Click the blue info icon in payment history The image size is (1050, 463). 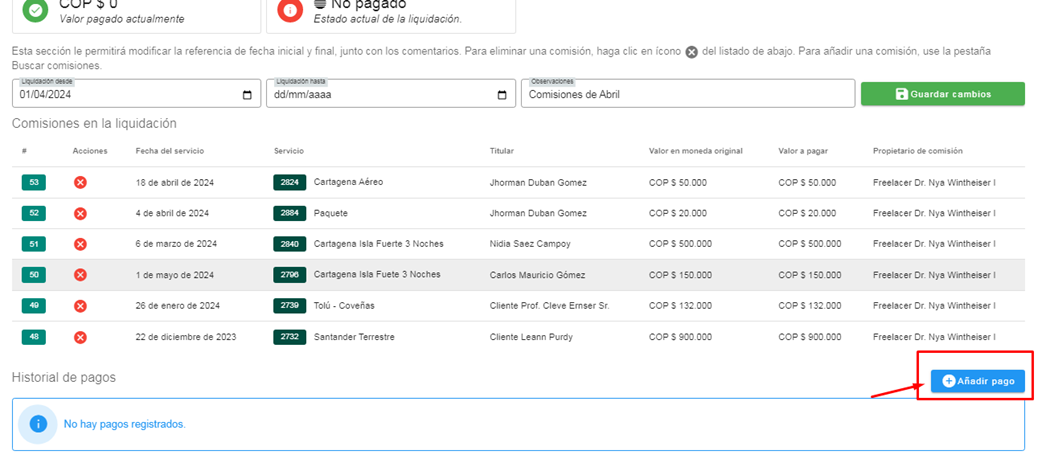pos(38,424)
